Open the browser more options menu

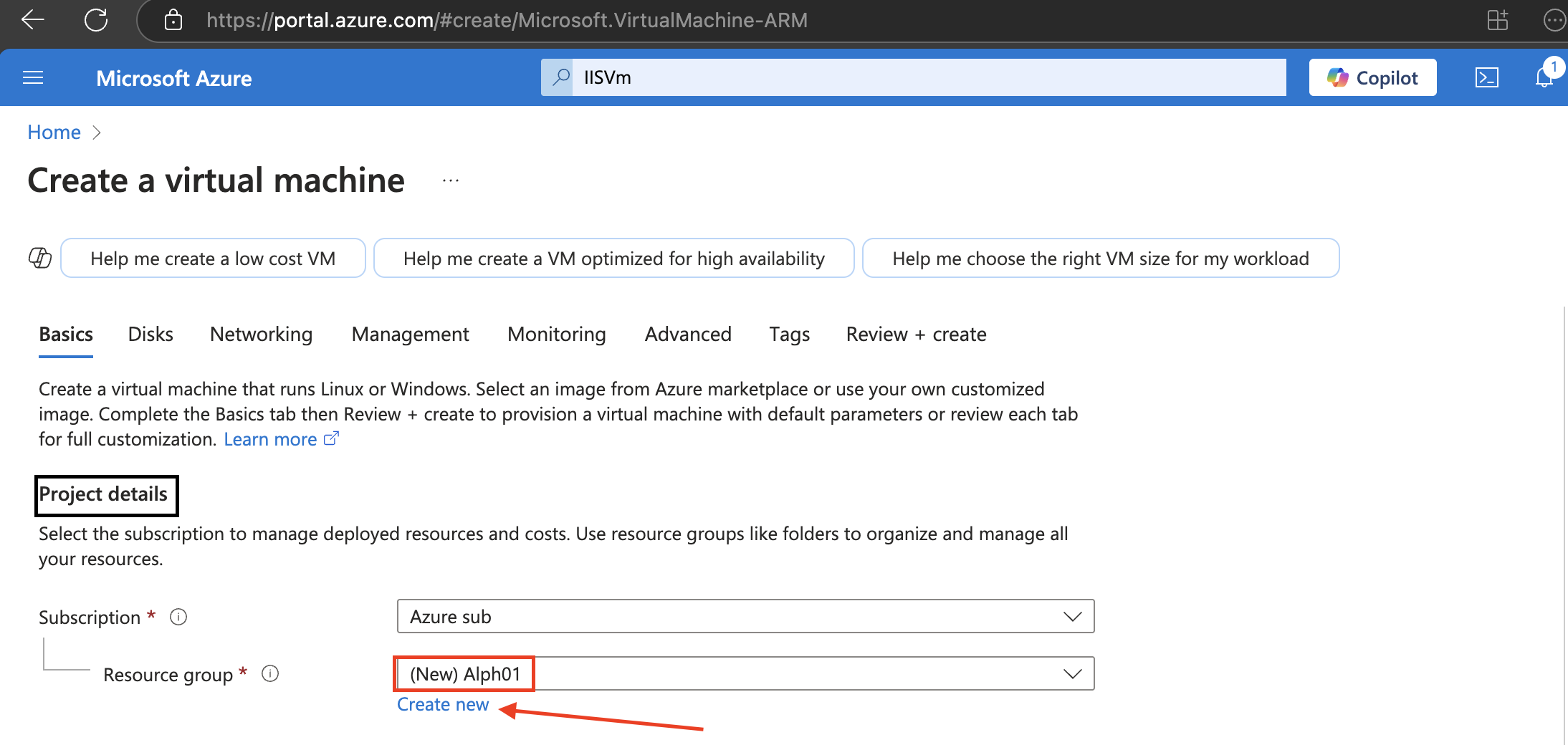[x=1554, y=20]
